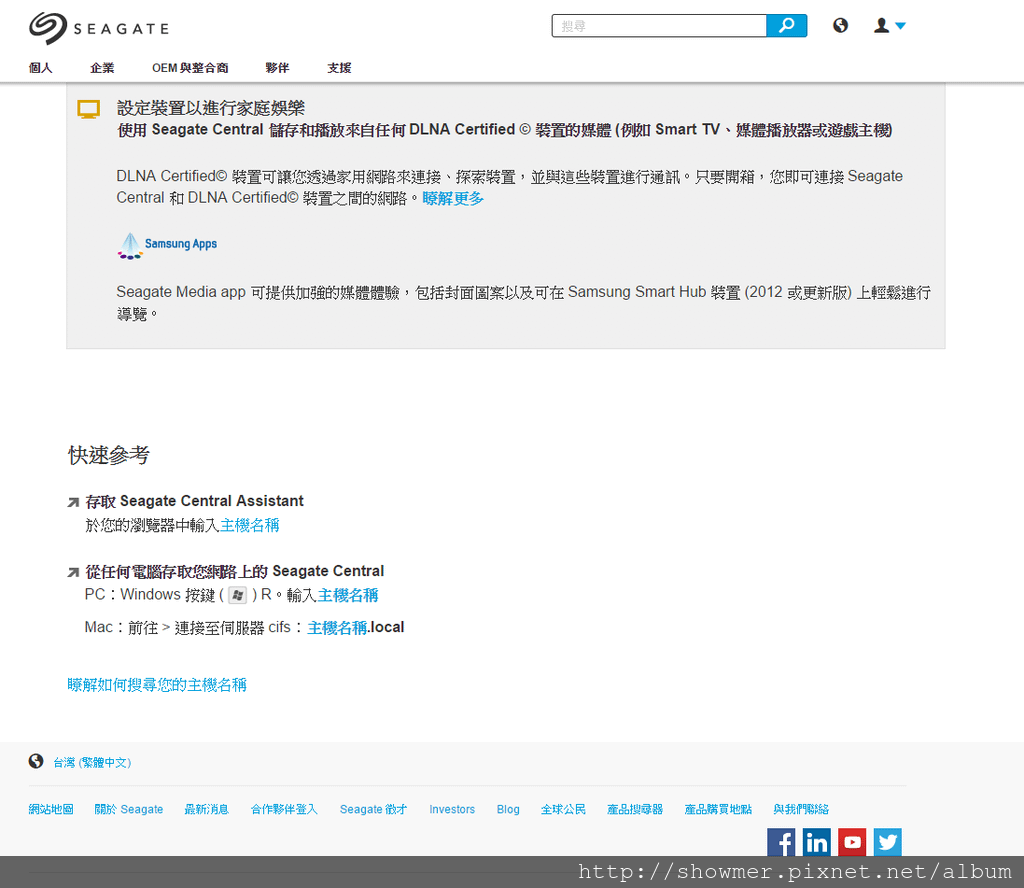
Task: Open the 與我們聯絡 footer link
Action: pyautogui.click(x=801, y=809)
